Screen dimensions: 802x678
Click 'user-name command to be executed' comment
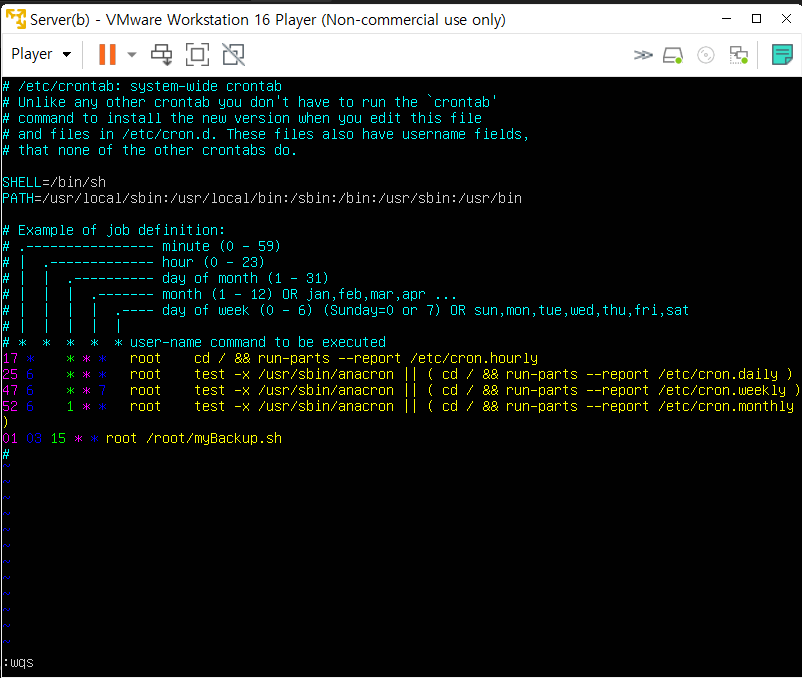click(258, 342)
